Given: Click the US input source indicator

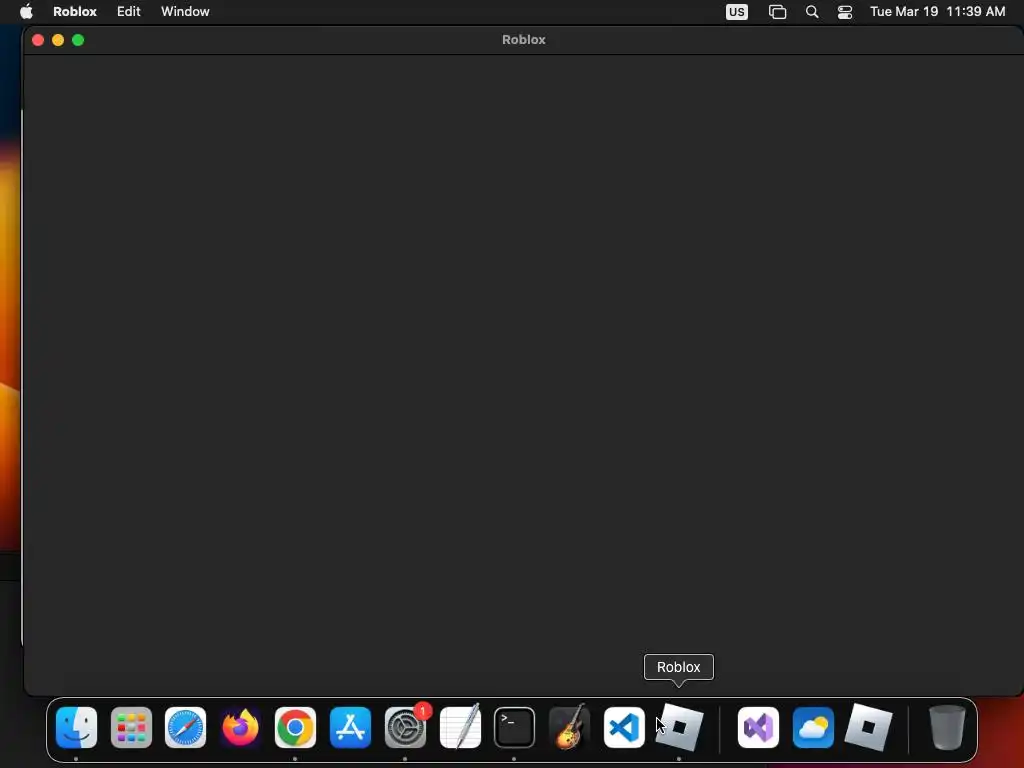Looking at the screenshot, I should (x=737, y=12).
